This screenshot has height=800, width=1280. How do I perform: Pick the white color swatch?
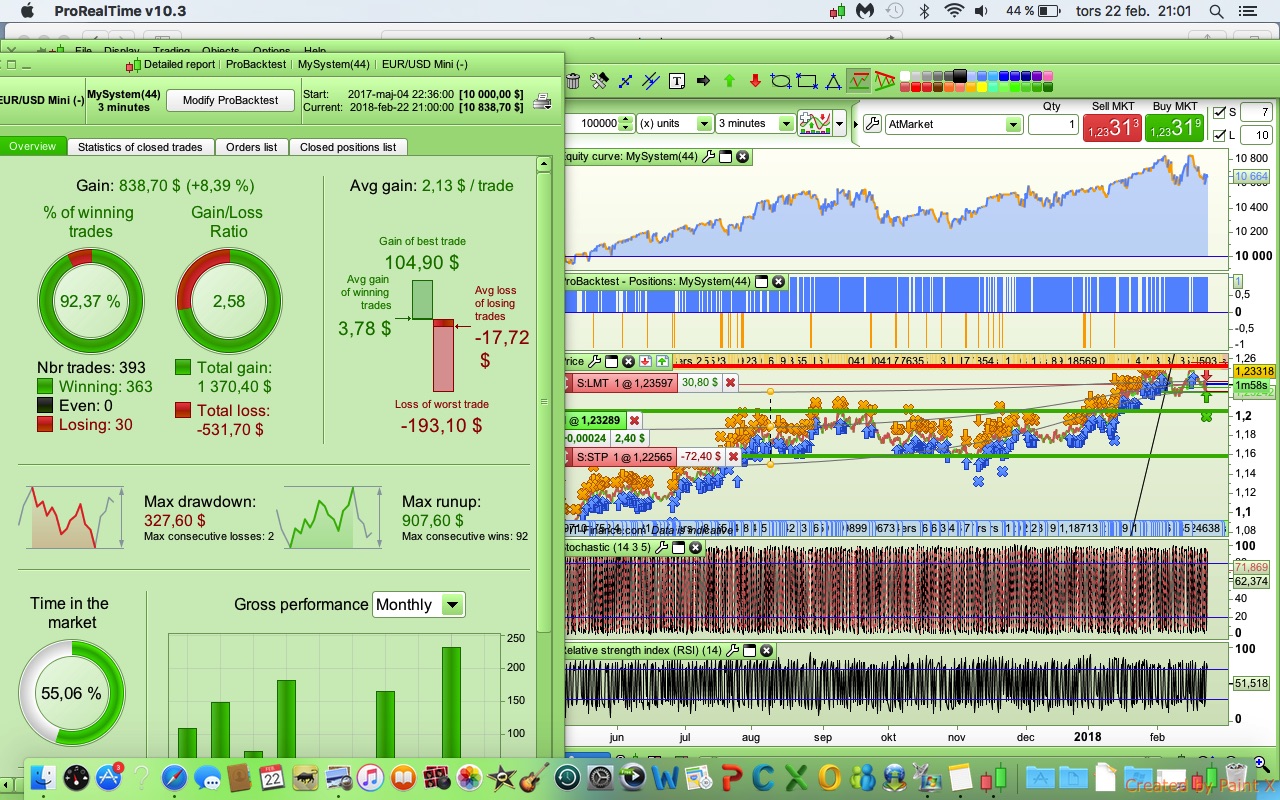coord(907,77)
